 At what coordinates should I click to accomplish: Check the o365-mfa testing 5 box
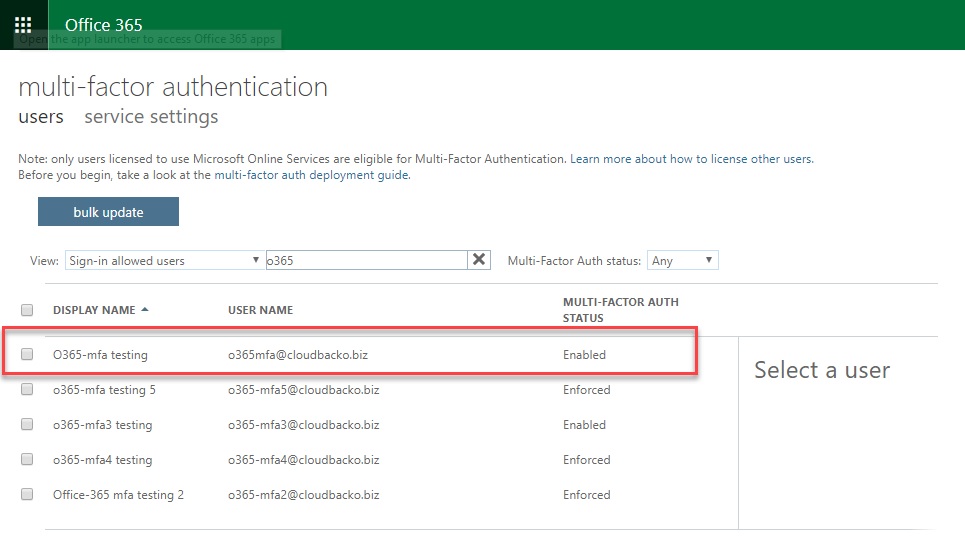[27, 389]
